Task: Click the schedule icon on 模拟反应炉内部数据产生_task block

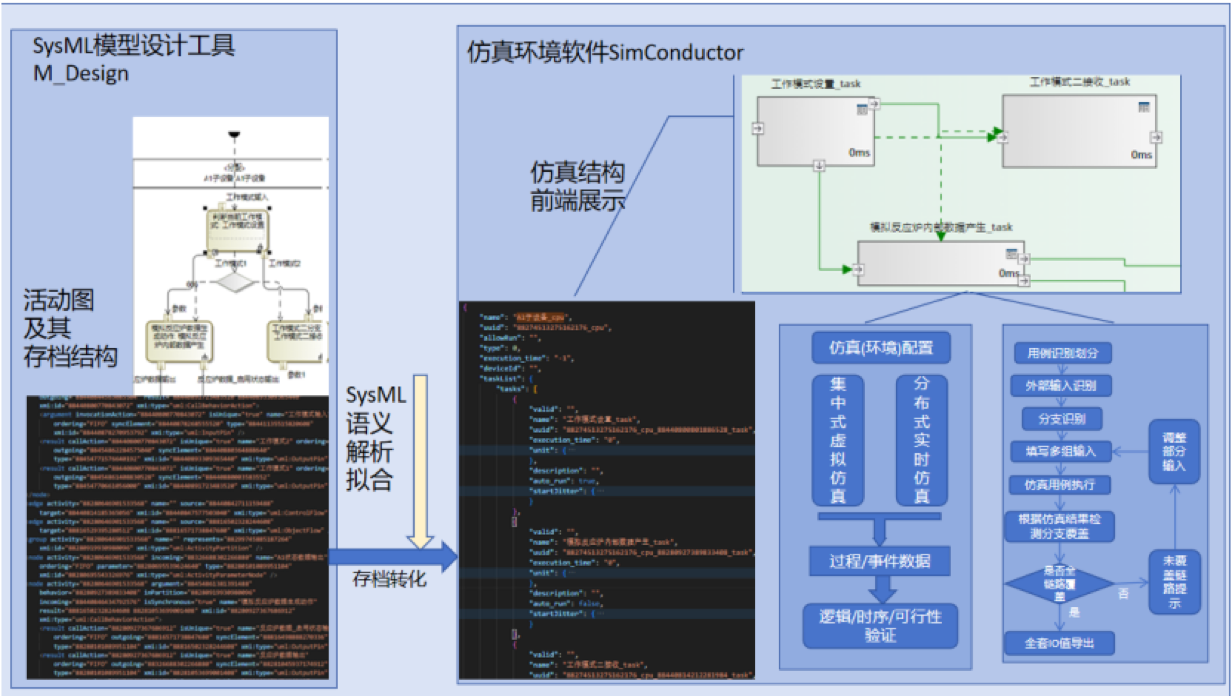Action: point(1010,253)
